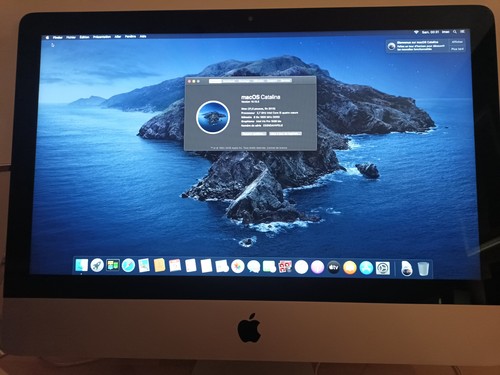The image size is (500, 375).
Task: Launch Apple TV app from Dock
Action: 334,268
